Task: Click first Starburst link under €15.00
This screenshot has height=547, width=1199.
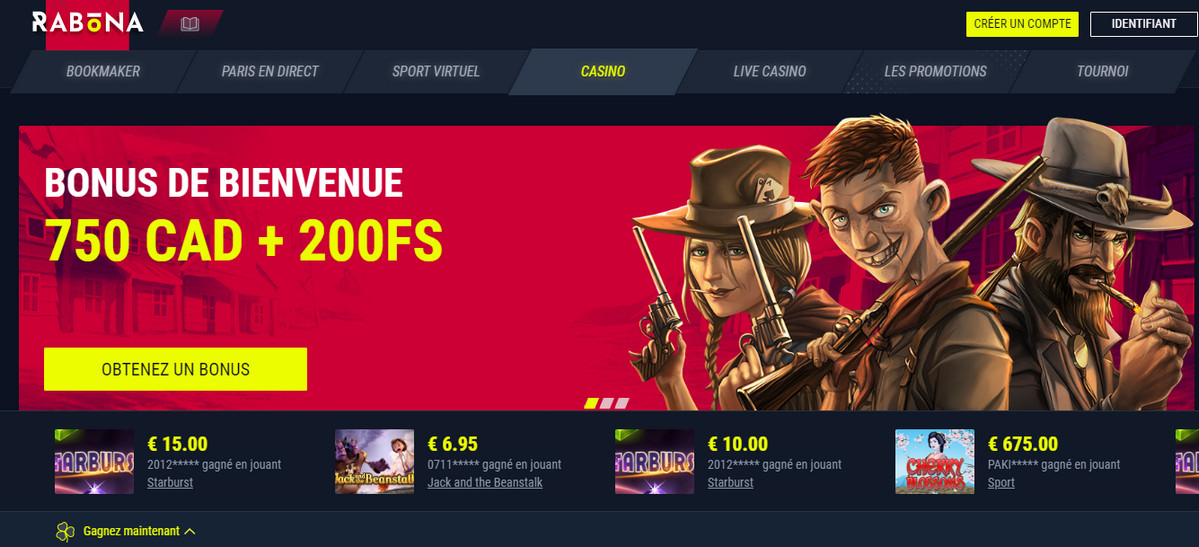Action: click(x=170, y=483)
